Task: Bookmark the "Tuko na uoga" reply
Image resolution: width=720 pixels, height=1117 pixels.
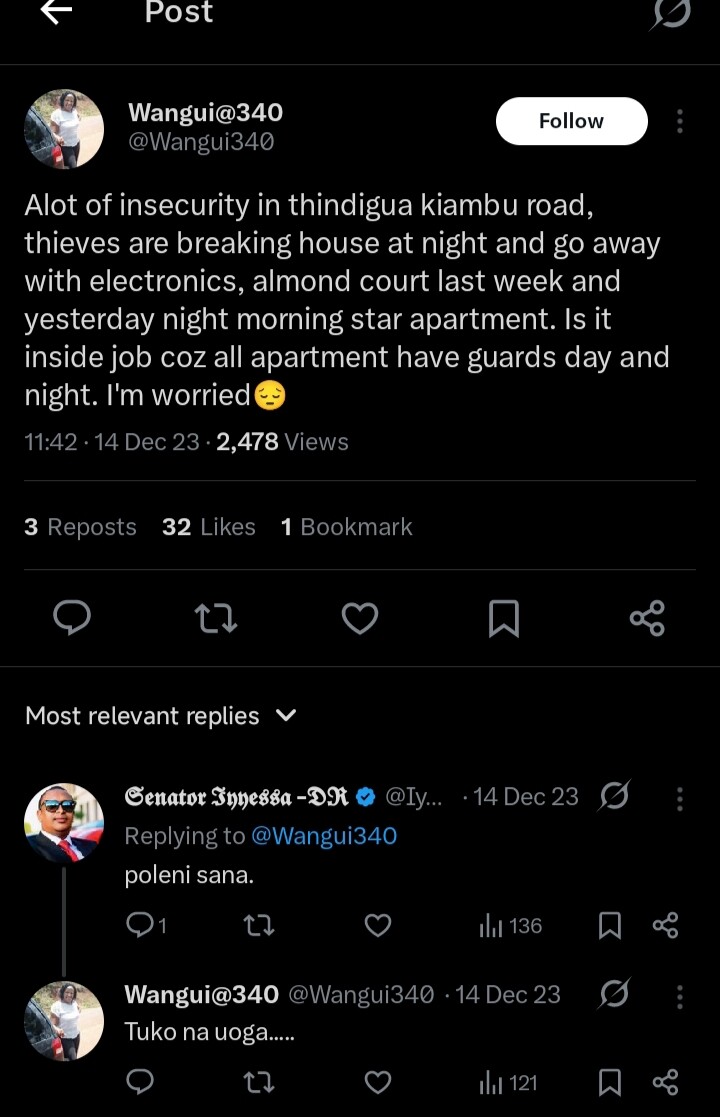Action: click(609, 1082)
